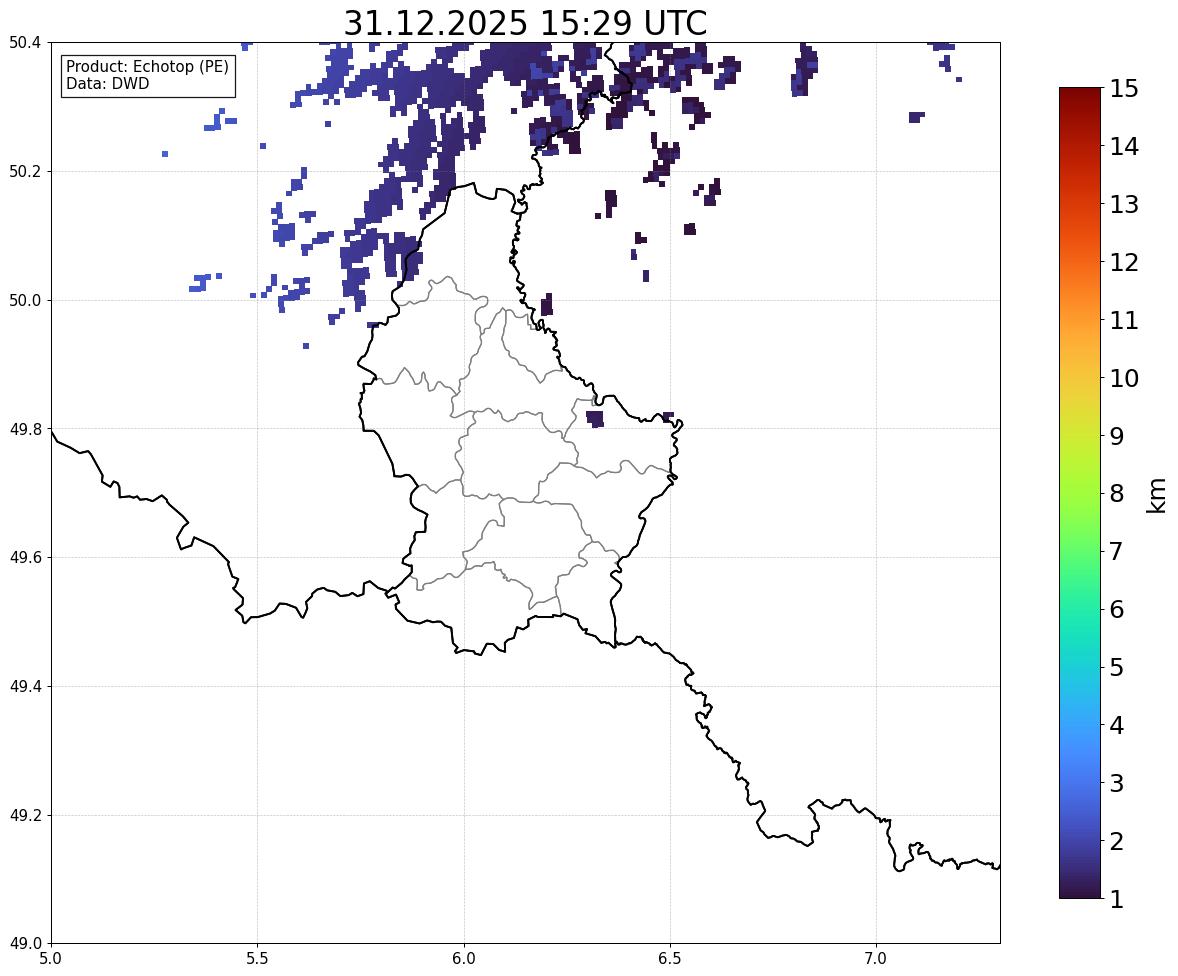Click the colorbar label '11'

pos(1124,320)
